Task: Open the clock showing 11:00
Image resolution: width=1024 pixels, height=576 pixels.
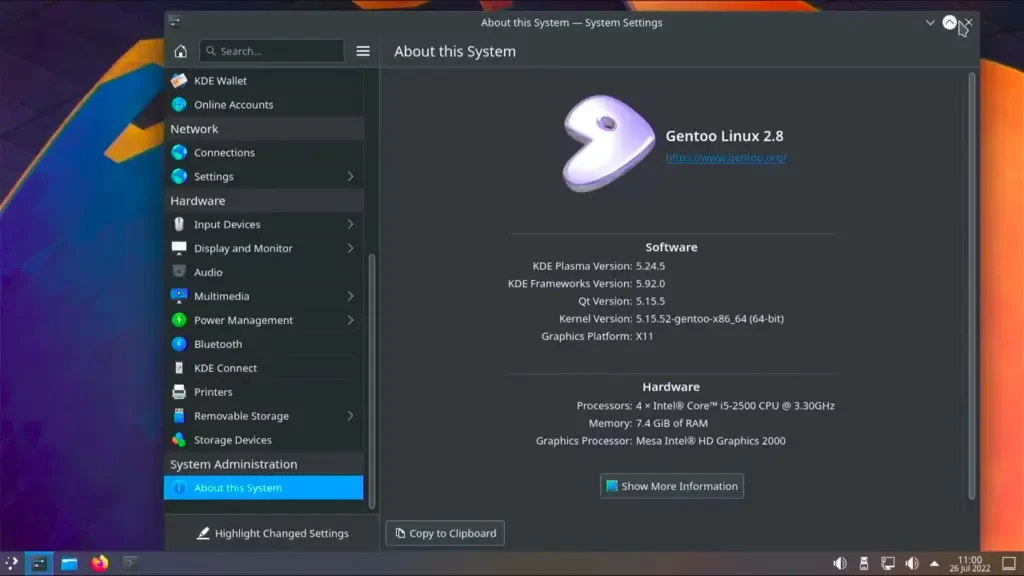Action: tap(970, 564)
